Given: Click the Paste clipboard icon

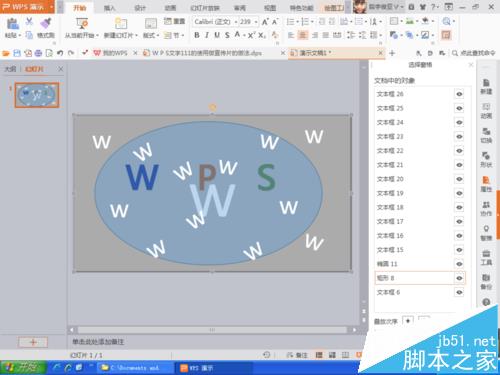Looking at the screenshot, I should click(13, 24).
